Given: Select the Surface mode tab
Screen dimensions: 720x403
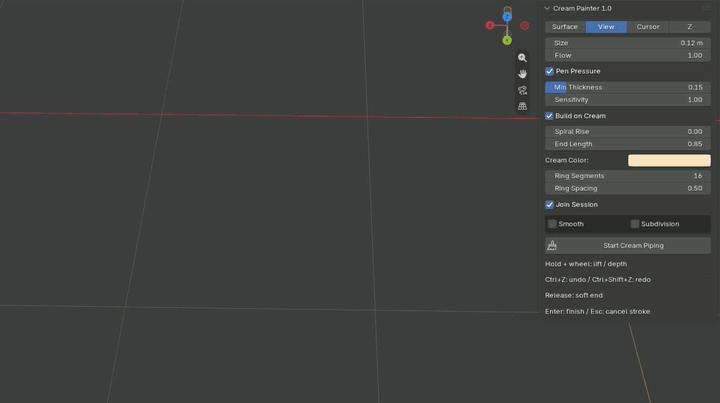Looking at the screenshot, I should click(x=565, y=27).
